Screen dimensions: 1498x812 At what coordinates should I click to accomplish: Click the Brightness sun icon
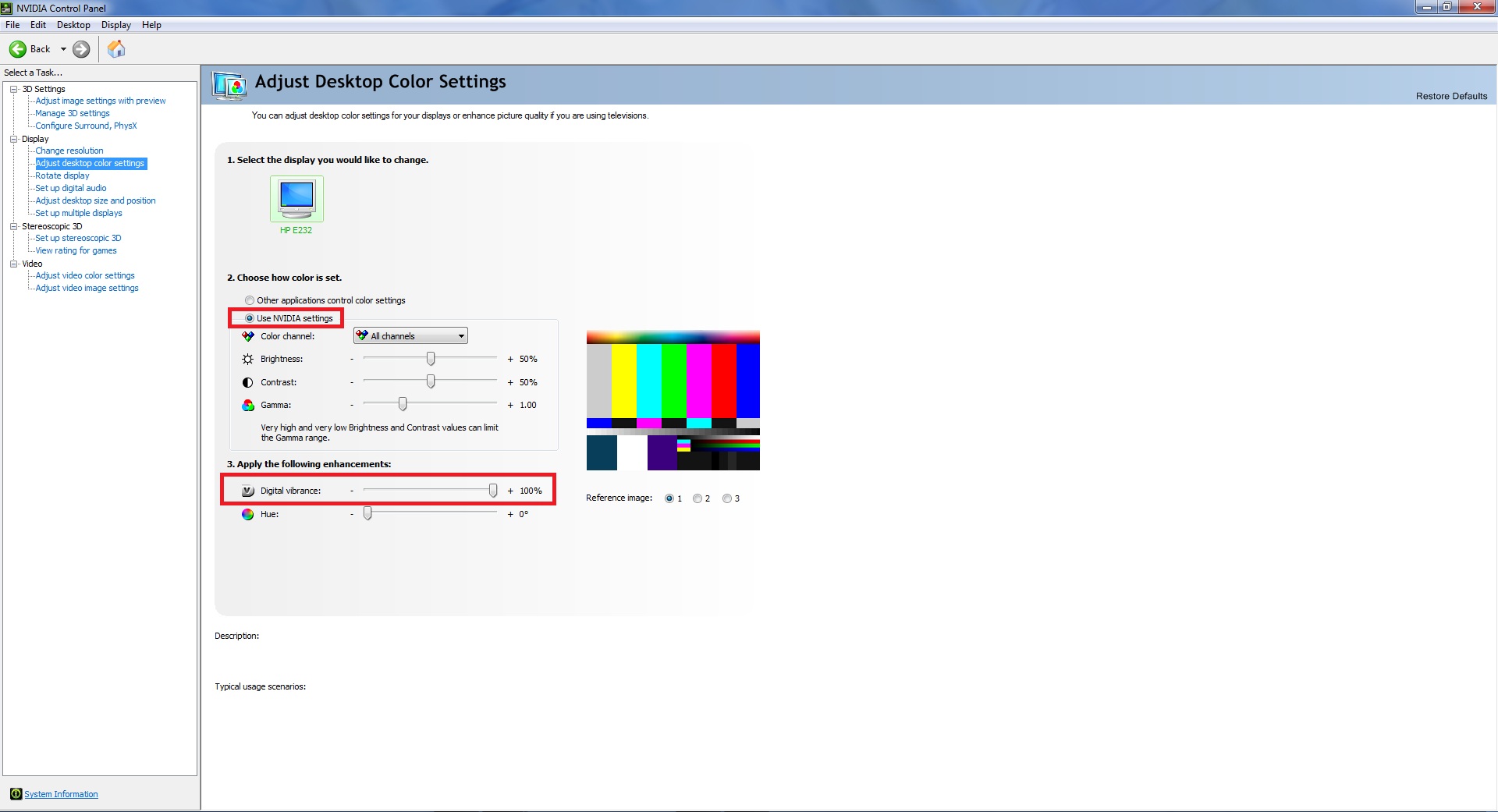247,359
